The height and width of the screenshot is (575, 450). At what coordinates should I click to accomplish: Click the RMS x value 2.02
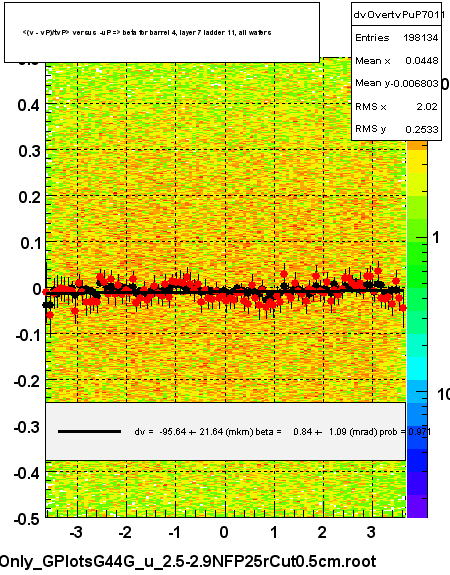(x=427, y=106)
